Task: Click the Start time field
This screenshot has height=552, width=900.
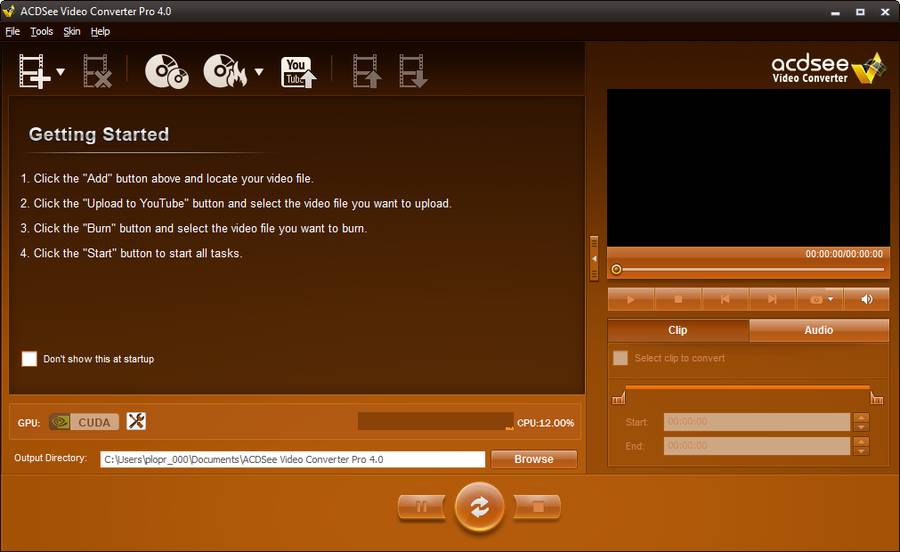Action: point(757,422)
